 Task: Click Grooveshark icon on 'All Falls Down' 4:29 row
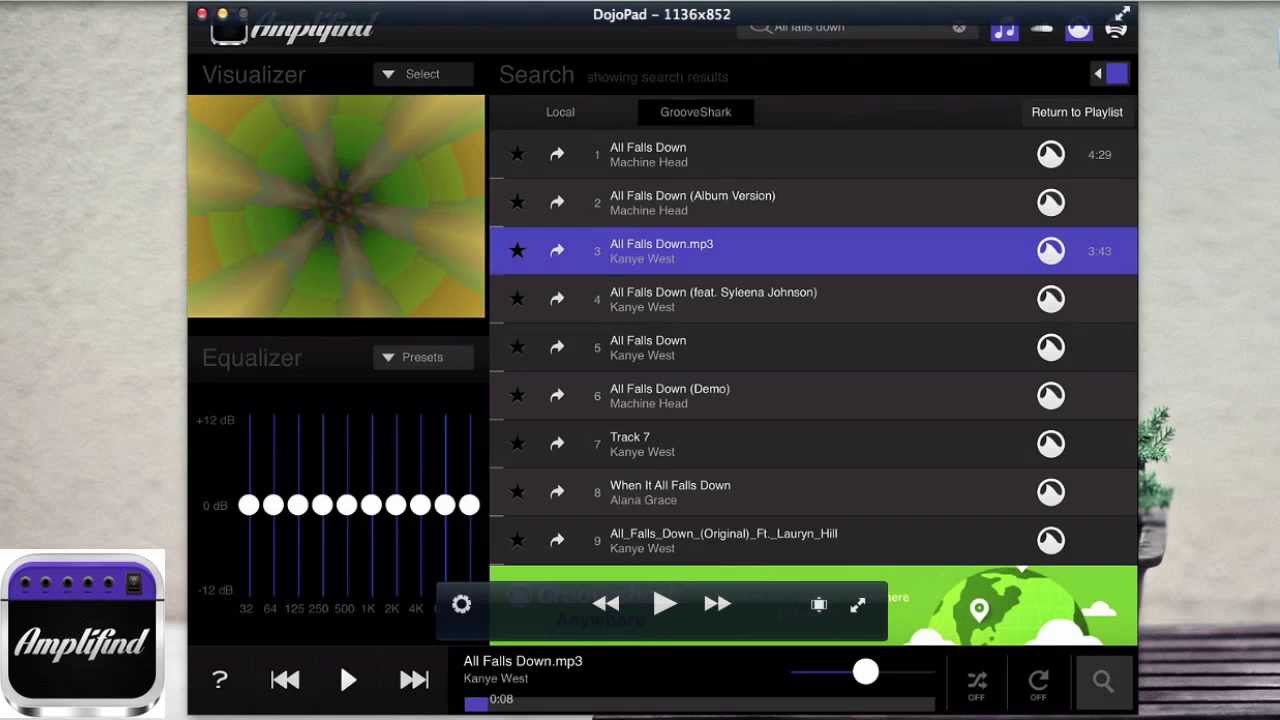coord(1050,154)
